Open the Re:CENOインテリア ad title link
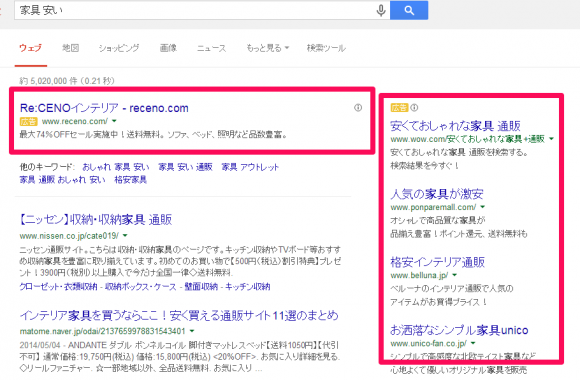 (x=104, y=108)
